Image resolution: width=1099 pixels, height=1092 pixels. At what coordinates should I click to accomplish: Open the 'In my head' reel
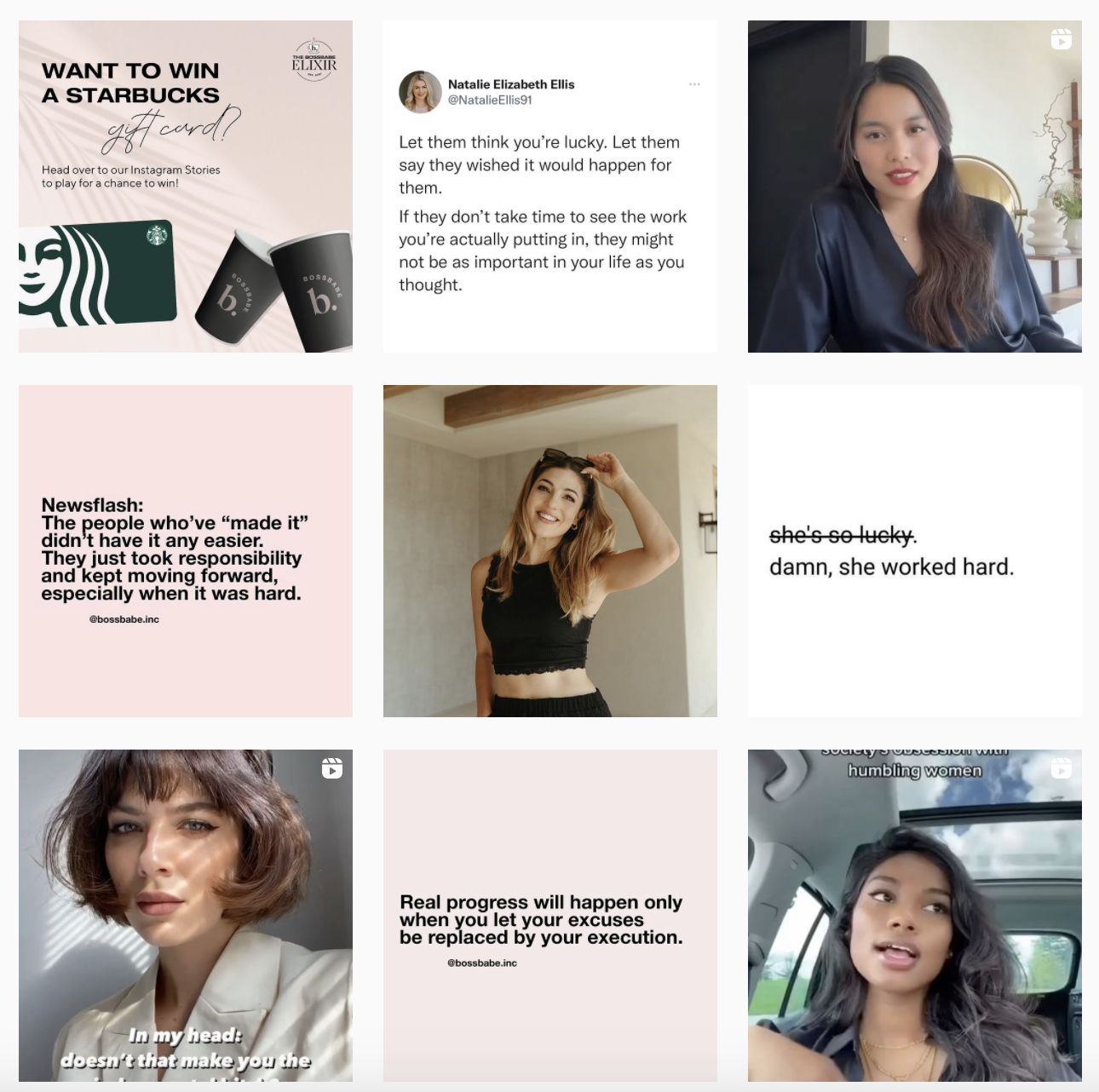(186, 916)
